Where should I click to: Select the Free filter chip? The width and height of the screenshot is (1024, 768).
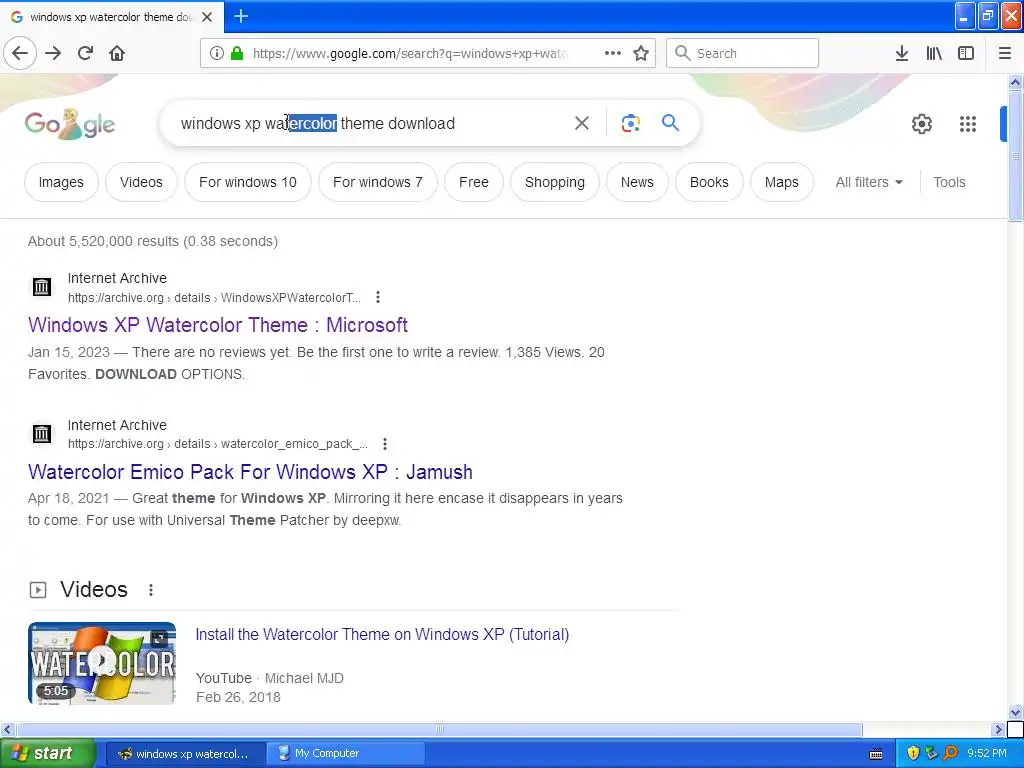click(473, 182)
